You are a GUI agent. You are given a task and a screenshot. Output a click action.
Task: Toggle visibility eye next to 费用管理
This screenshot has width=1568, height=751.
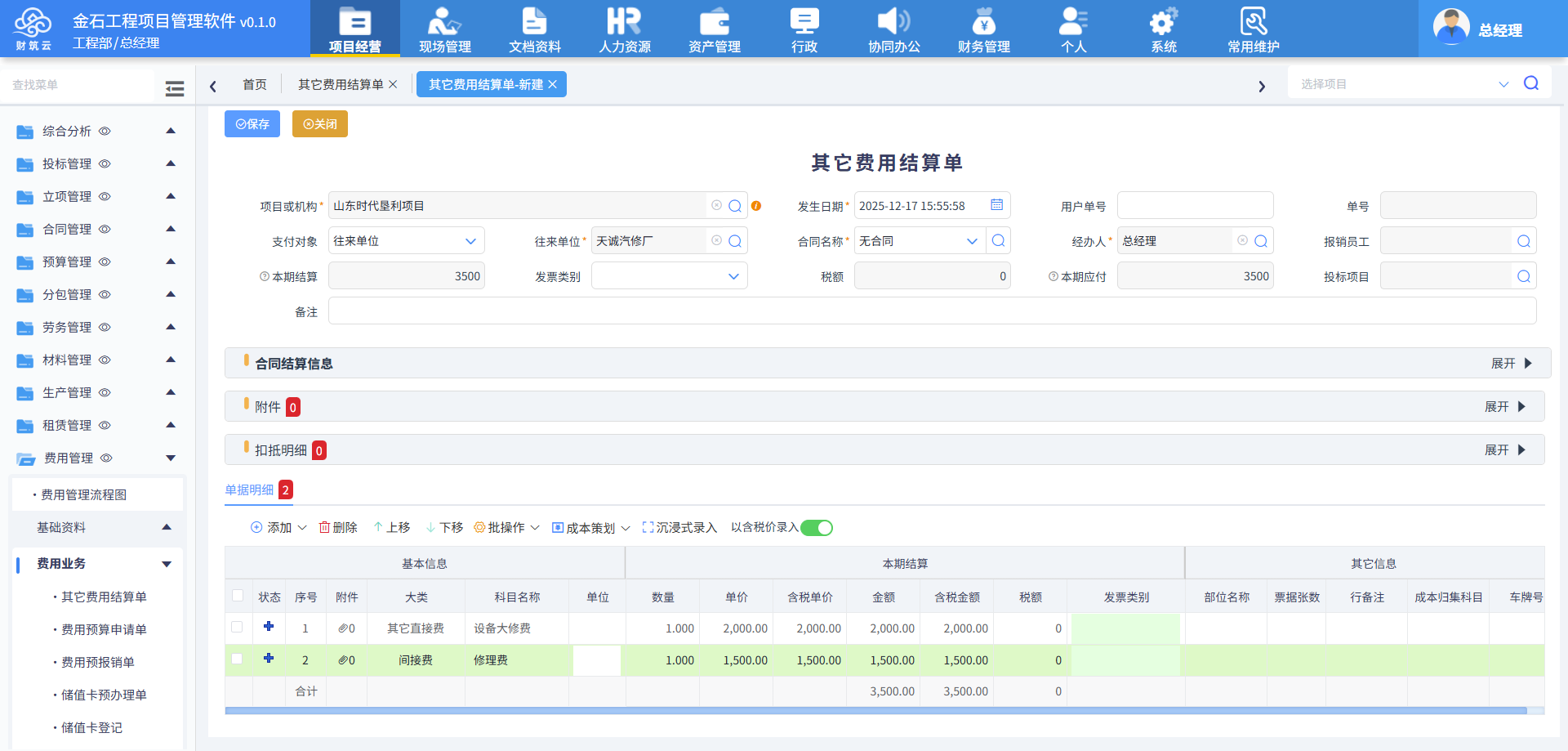tap(105, 458)
